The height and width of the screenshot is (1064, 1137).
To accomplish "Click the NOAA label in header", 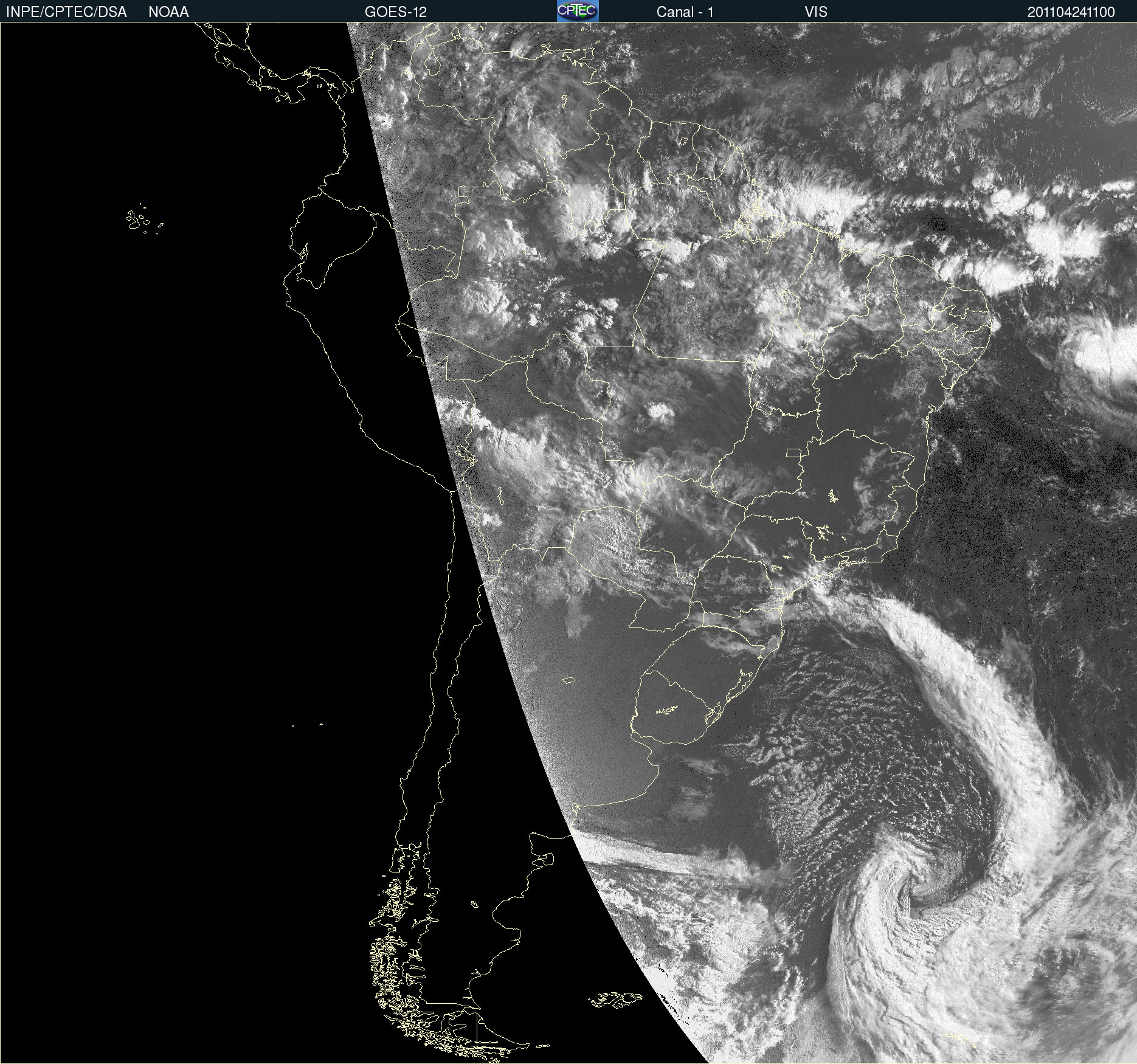I will [168, 12].
